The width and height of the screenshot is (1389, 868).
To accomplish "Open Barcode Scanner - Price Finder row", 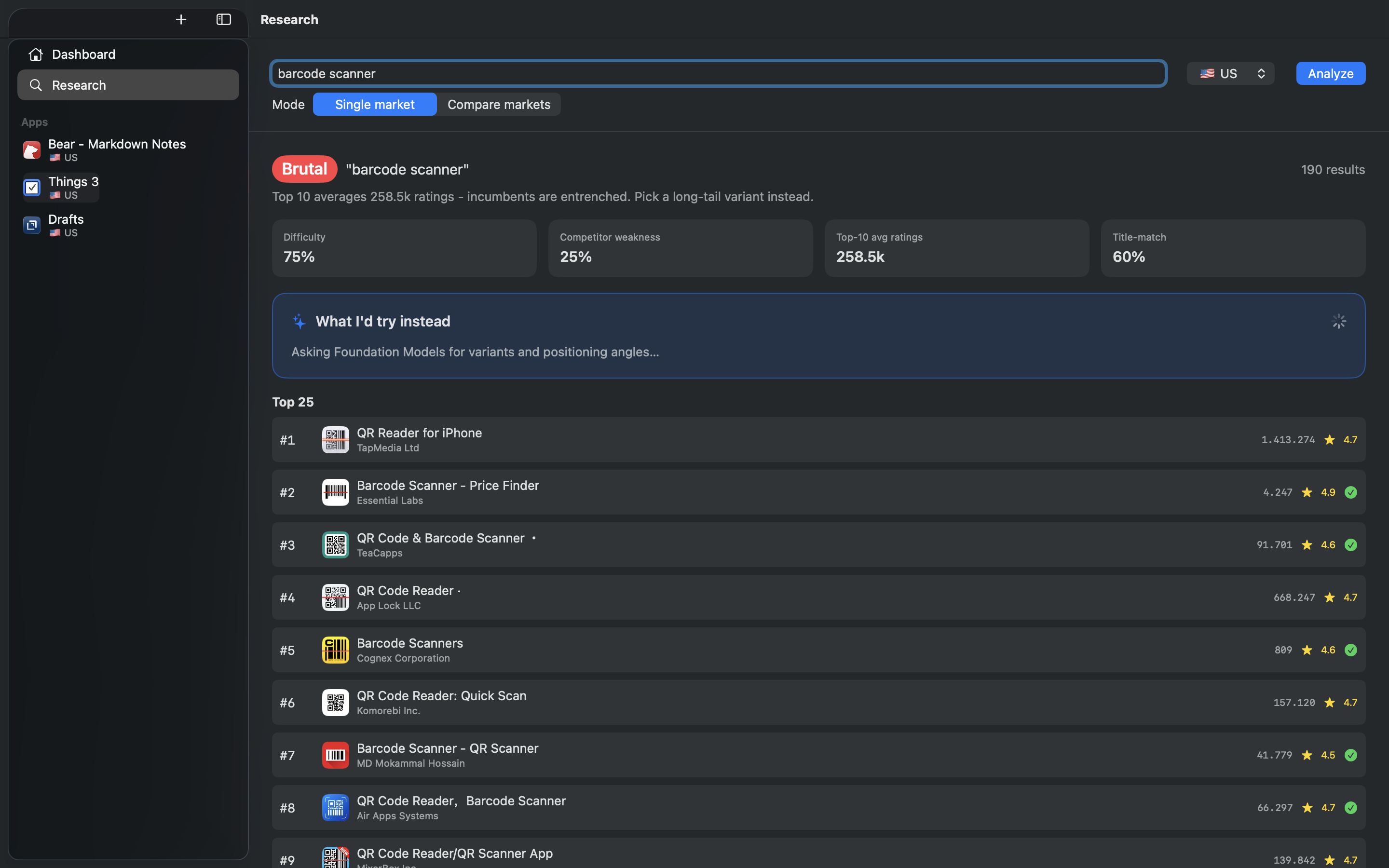I will (818, 492).
